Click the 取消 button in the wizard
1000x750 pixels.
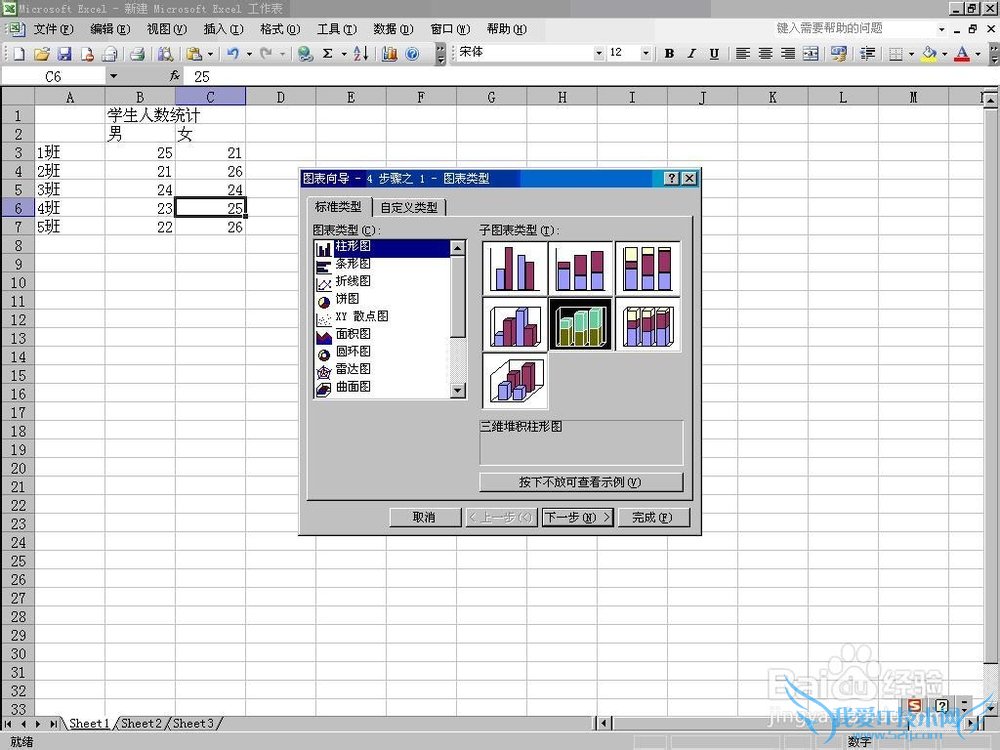pyautogui.click(x=424, y=517)
